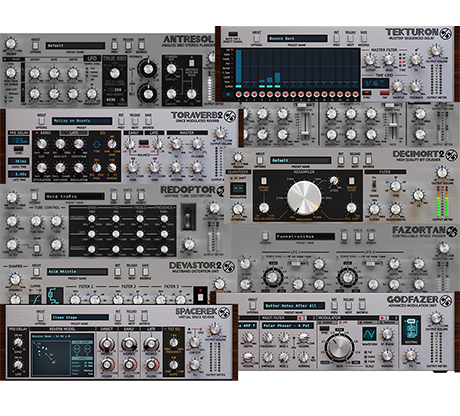Toggle first Tekturon tap step button
Screen dimensions: 460x416
tap(238, 95)
